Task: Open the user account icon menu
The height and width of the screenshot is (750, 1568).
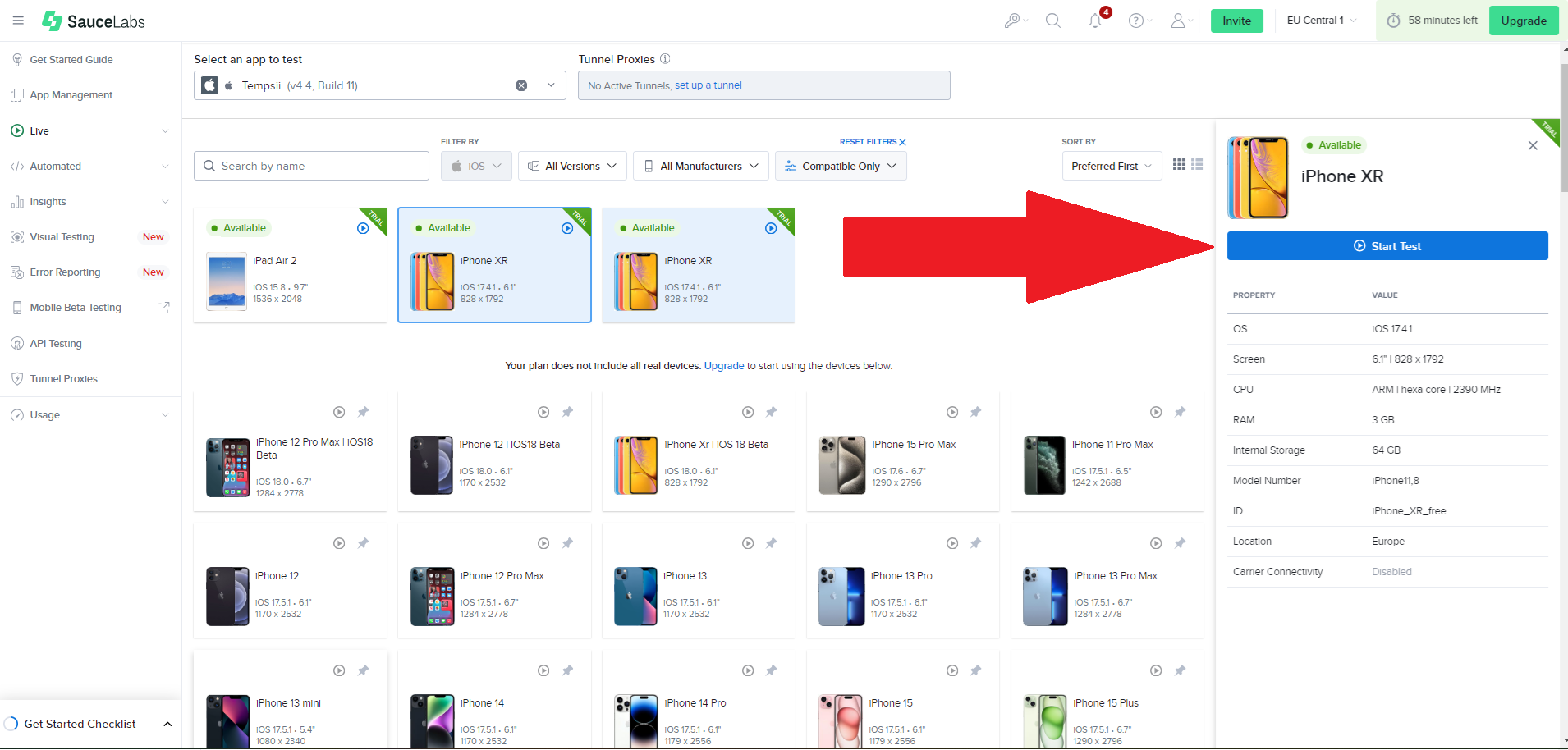Action: click(1182, 21)
